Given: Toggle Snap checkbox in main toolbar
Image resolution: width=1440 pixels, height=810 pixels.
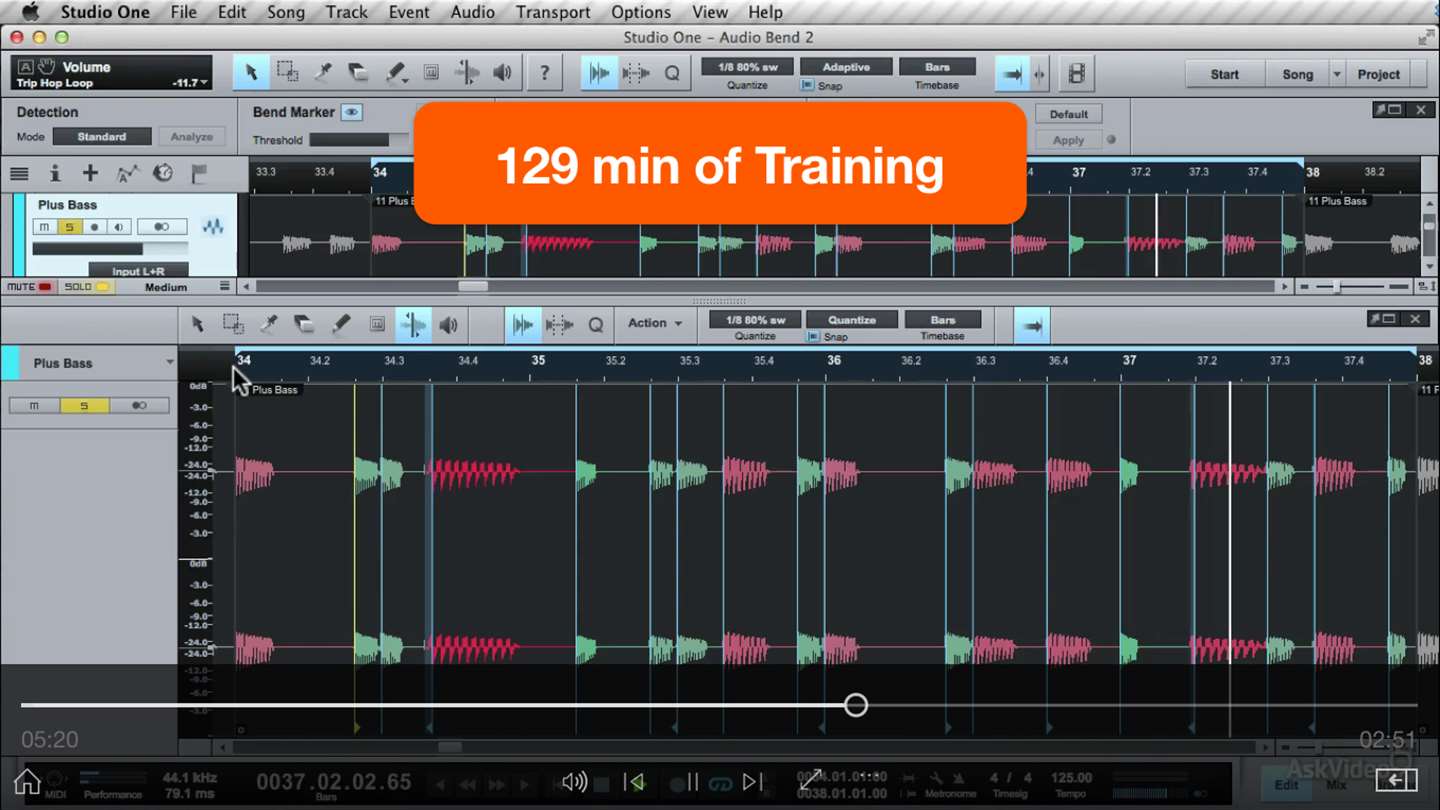Looking at the screenshot, I should pos(808,86).
